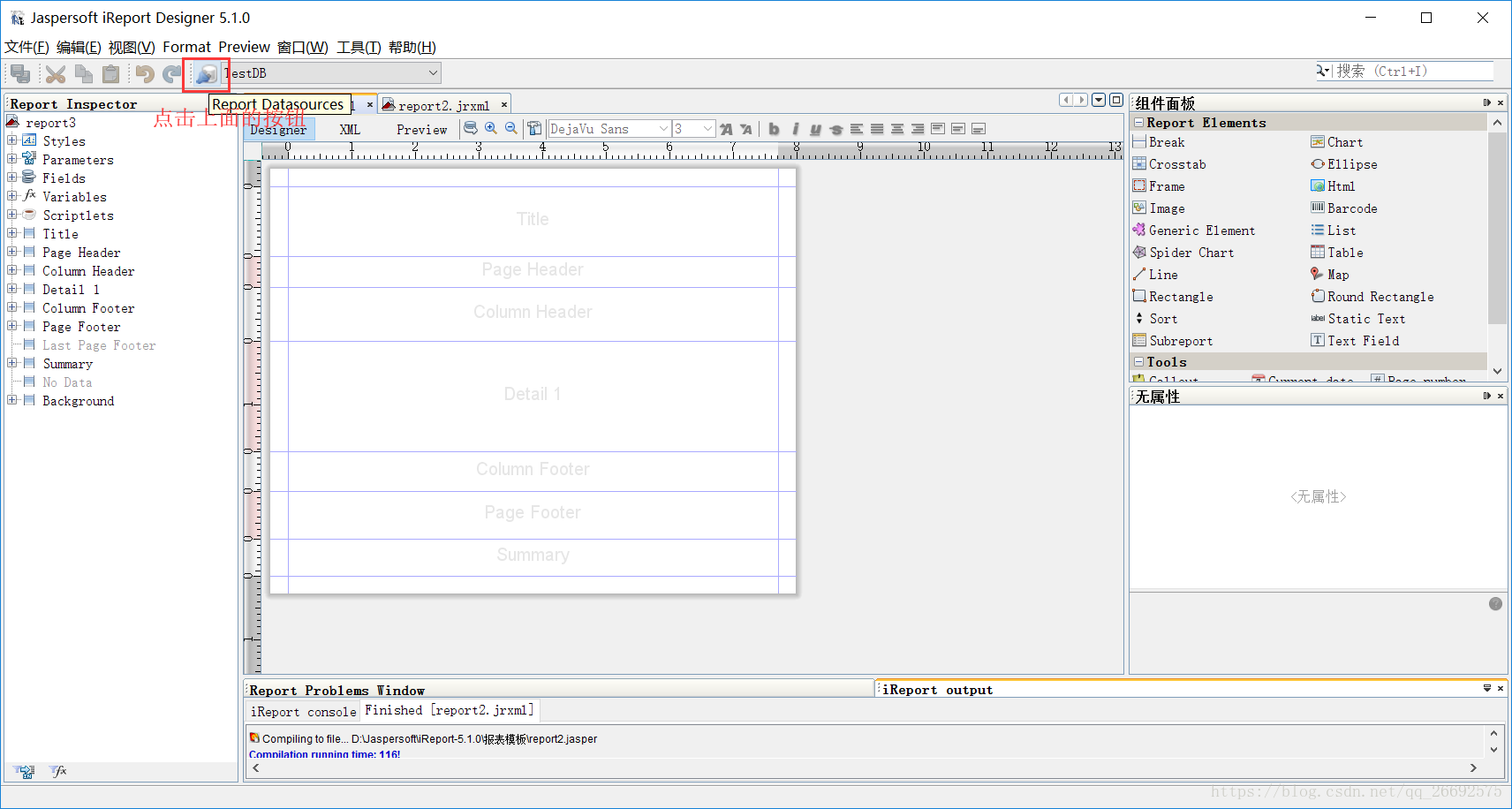Click the Redo arrow icon
The height and width of the screenshot is (809, 1512).
tap(172, 74)
